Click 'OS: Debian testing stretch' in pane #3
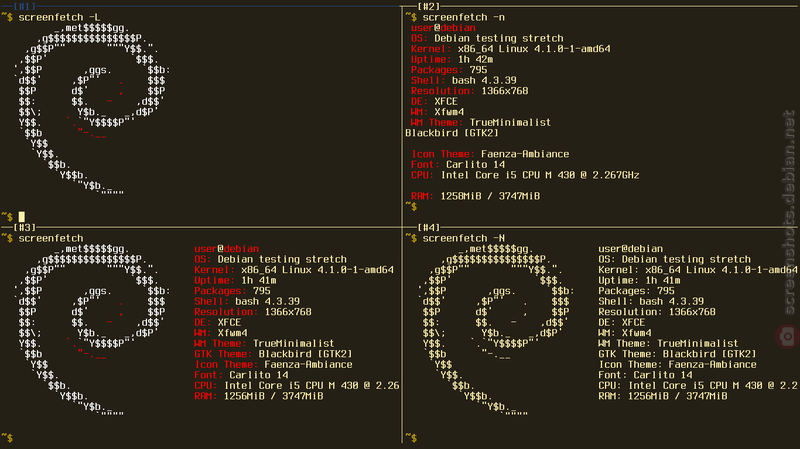 [x=270, y=259]
